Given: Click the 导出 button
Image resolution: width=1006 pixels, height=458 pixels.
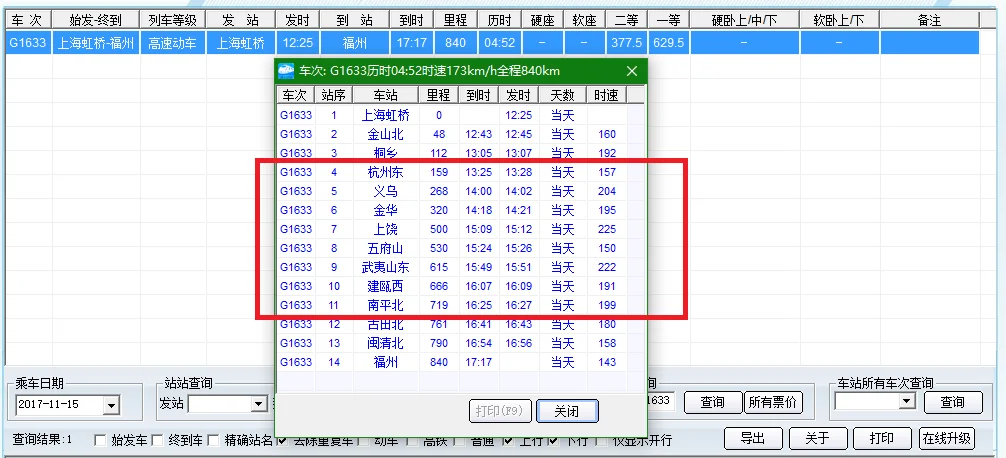Looking at the screenshot, I should 753,439.
